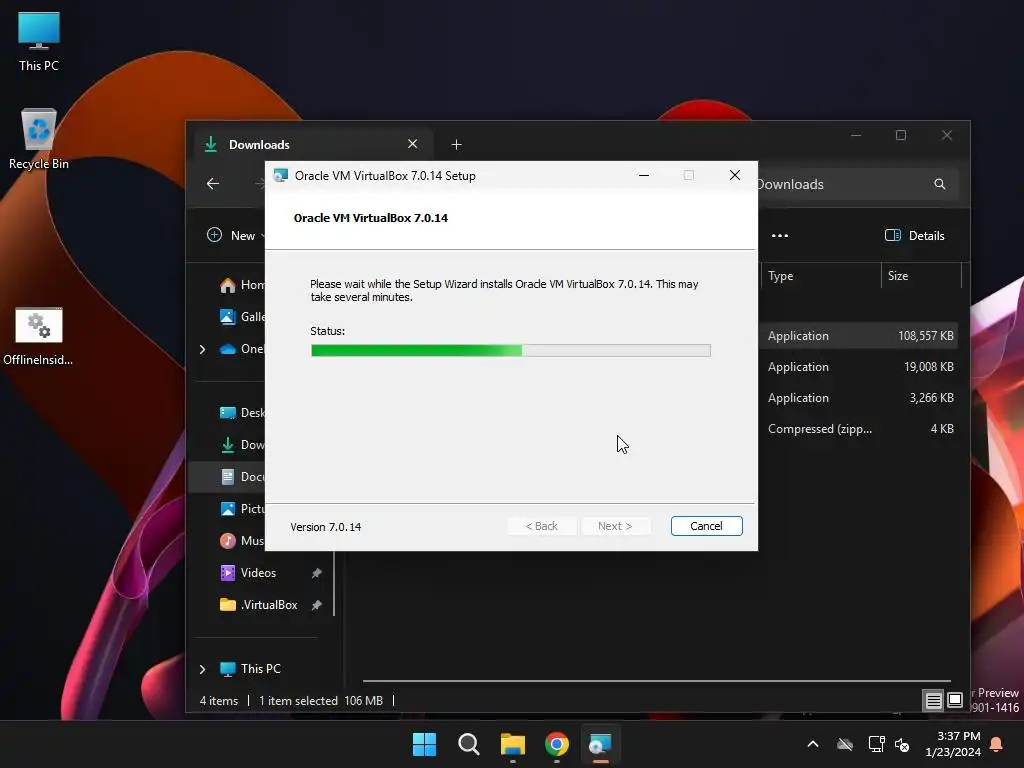
Task: Open This PC desktop icon
Action: [39, 41]
